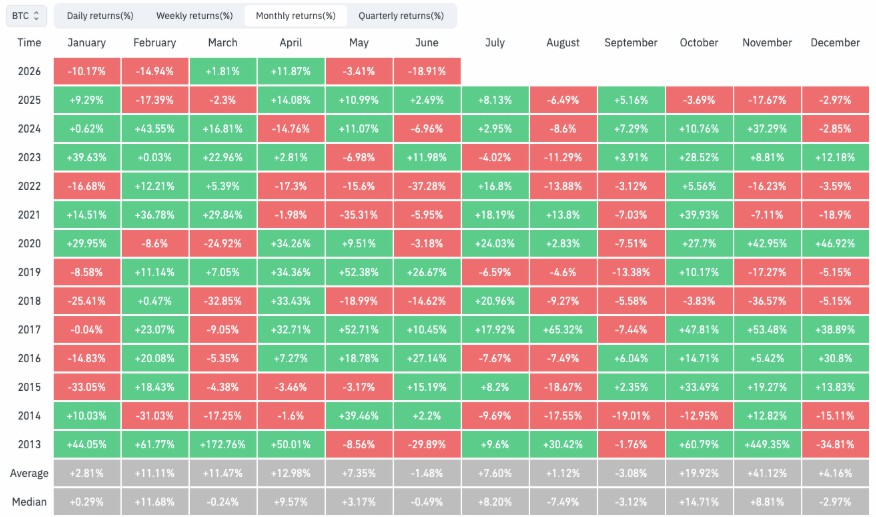The image size is (876, 517).
Task: Switch to Weekly returns(%) tab
Action: tap(194, 16)
